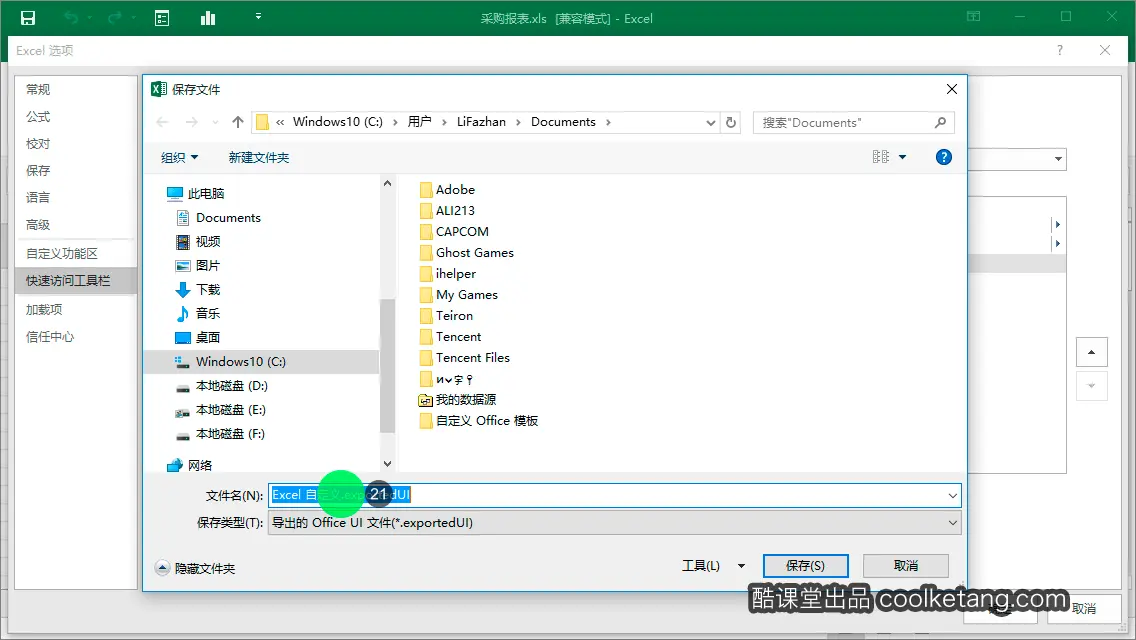Image resolution: width=1136 pixels, height=640 pixels.
Task: Click the 保存(S) button
Action: [806, 565]
